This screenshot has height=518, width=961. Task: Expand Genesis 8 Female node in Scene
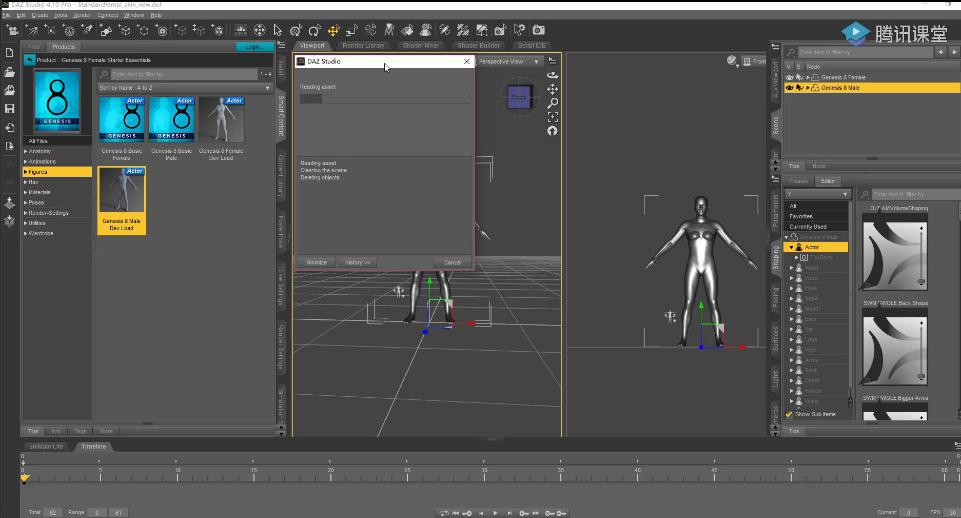point(808,77)
